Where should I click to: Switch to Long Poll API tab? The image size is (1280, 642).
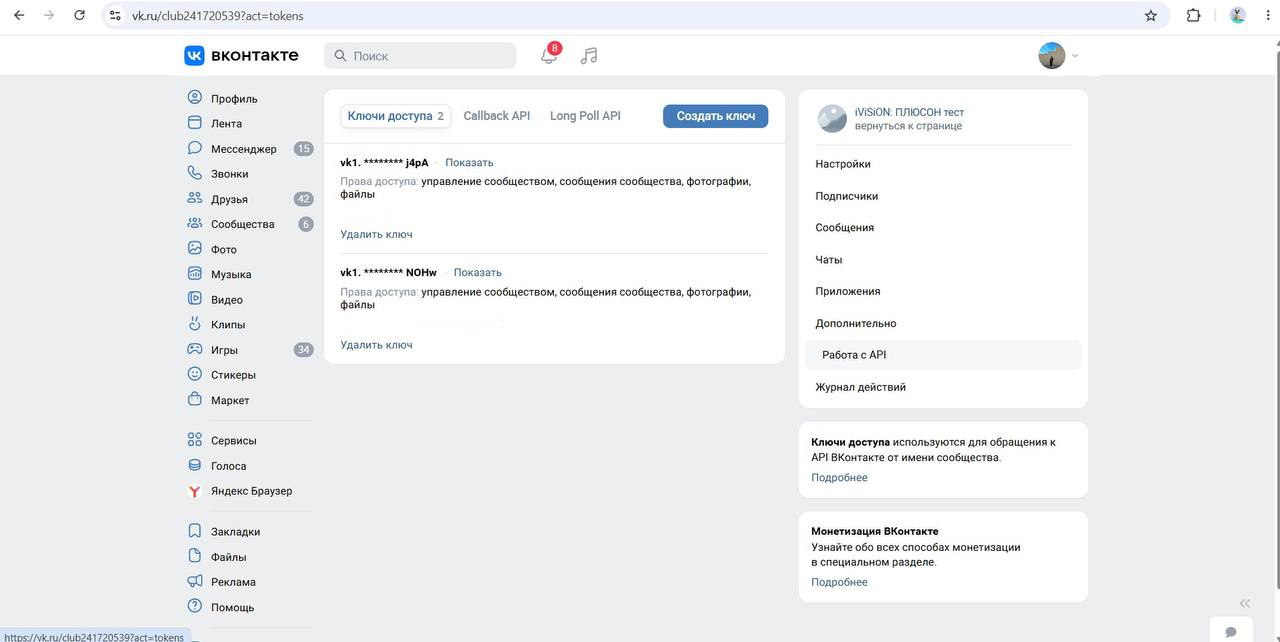[585, 116]
